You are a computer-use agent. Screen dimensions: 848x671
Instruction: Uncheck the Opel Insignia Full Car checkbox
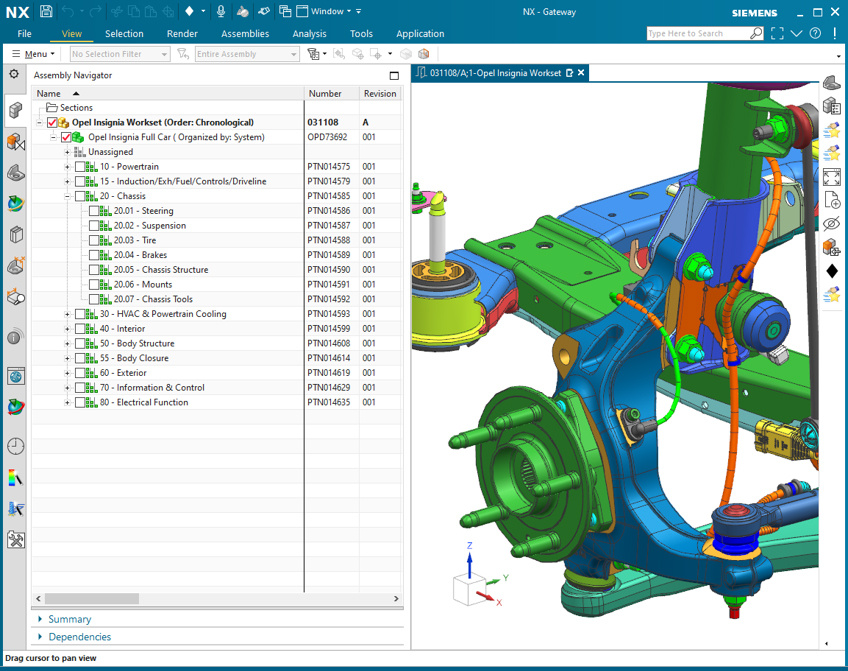coord(66,137)
